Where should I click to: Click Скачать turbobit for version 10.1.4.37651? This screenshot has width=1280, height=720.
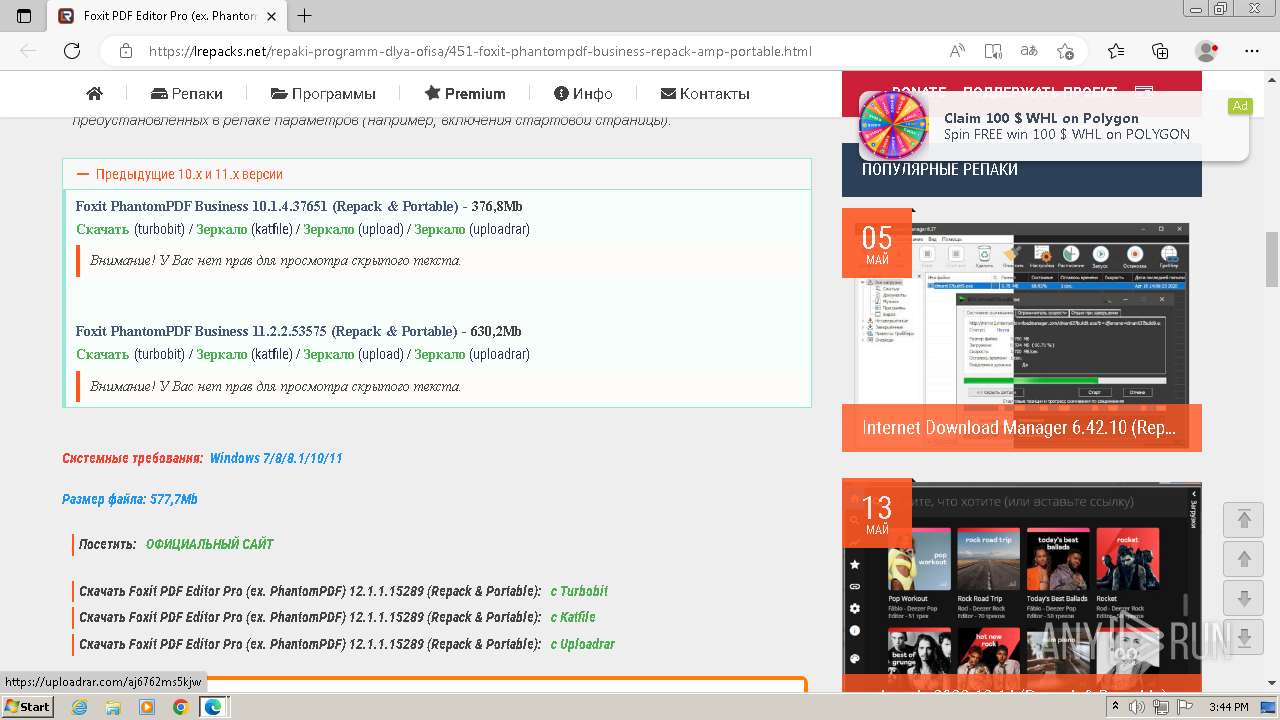coord(103,229)
